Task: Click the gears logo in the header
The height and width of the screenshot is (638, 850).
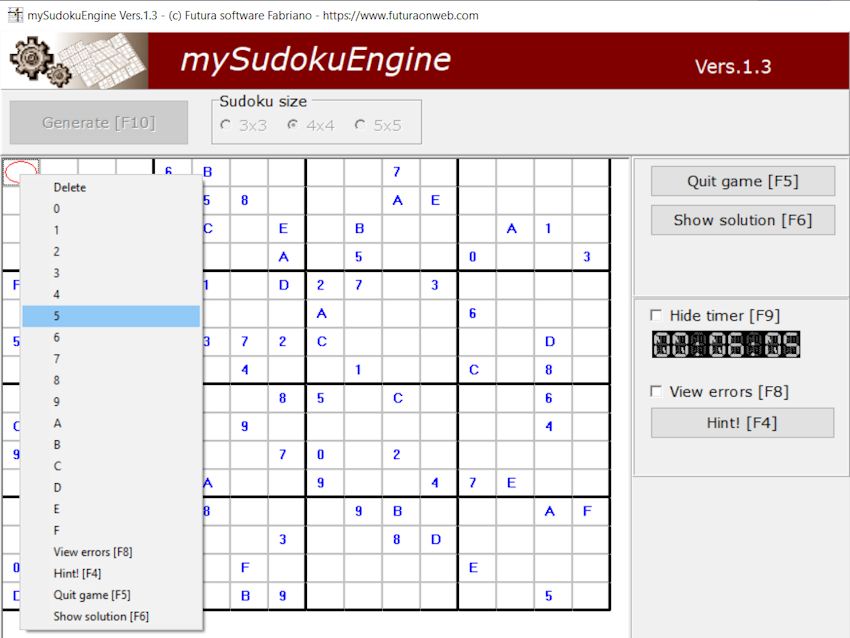Action: (x=30, y=60)
